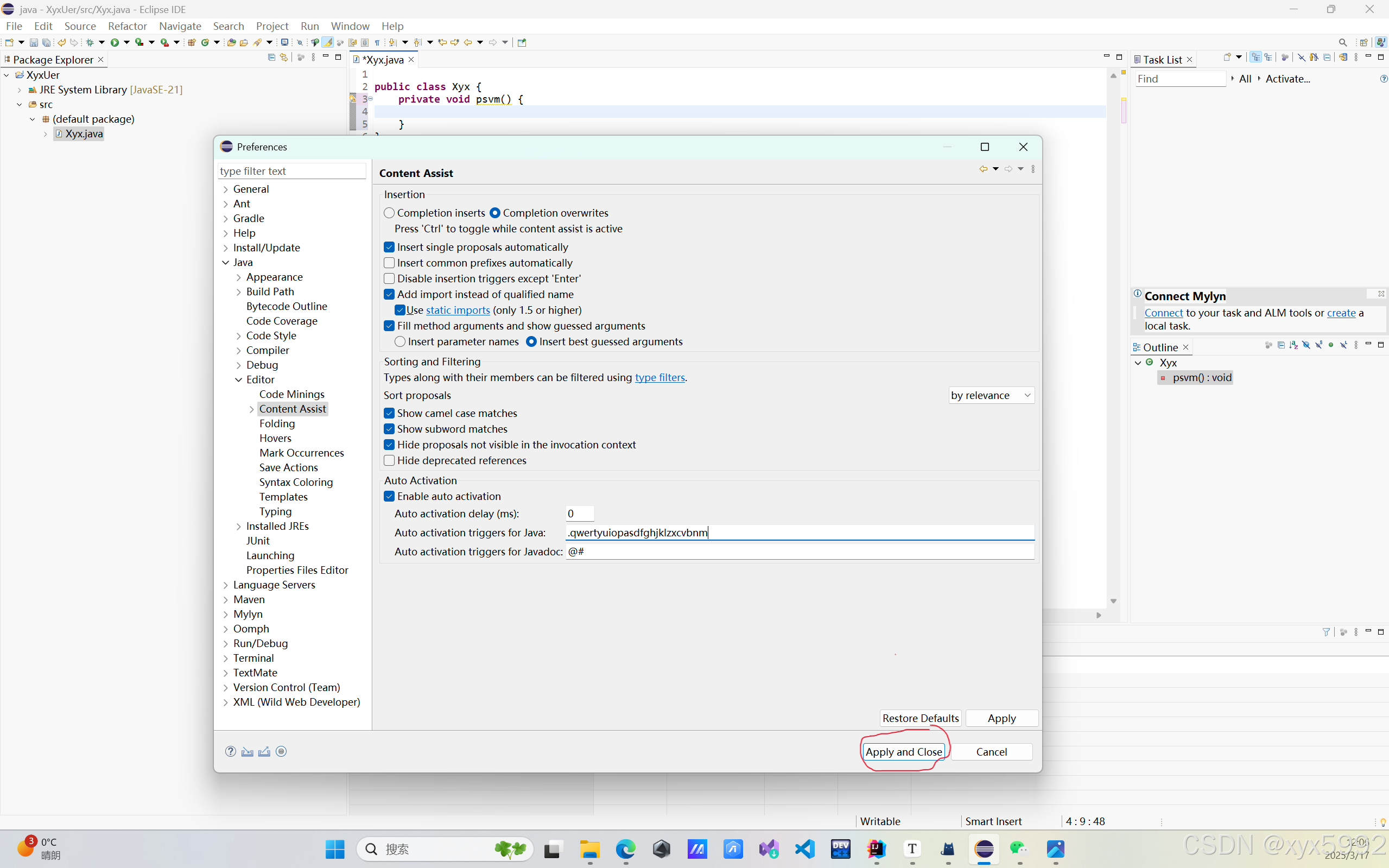
Task: Click the New Java Package toolbar icon
Action: tap(192, 42)
